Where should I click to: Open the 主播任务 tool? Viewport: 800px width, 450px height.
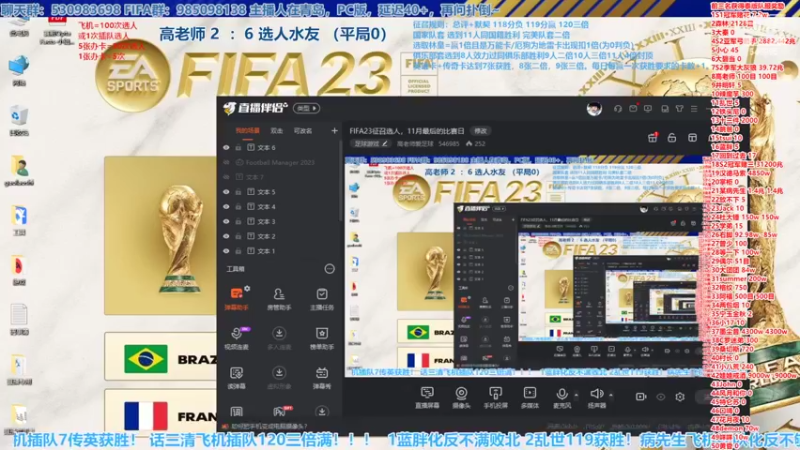(321, 298)
